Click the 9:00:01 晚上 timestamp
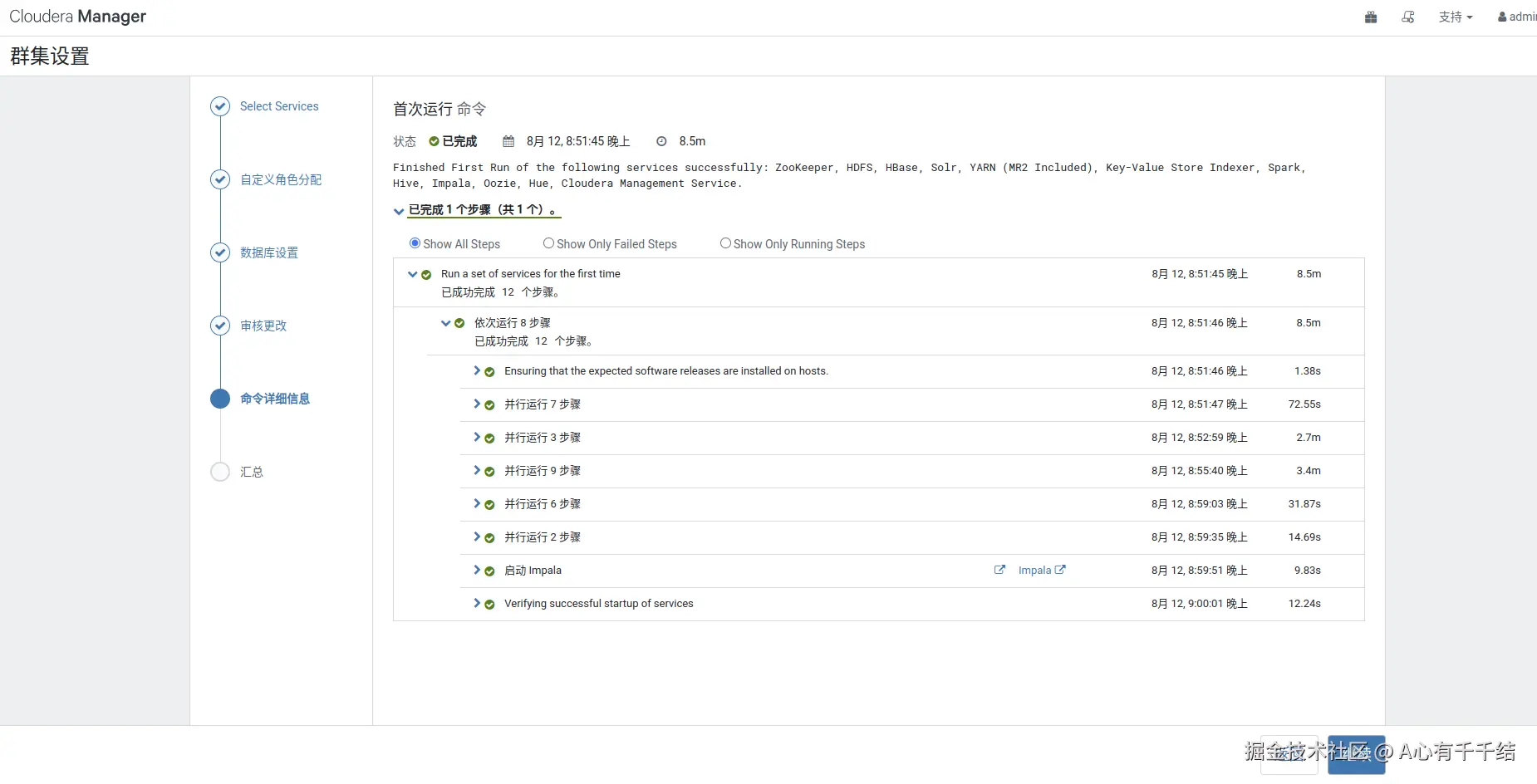 tap(1200, 604)
